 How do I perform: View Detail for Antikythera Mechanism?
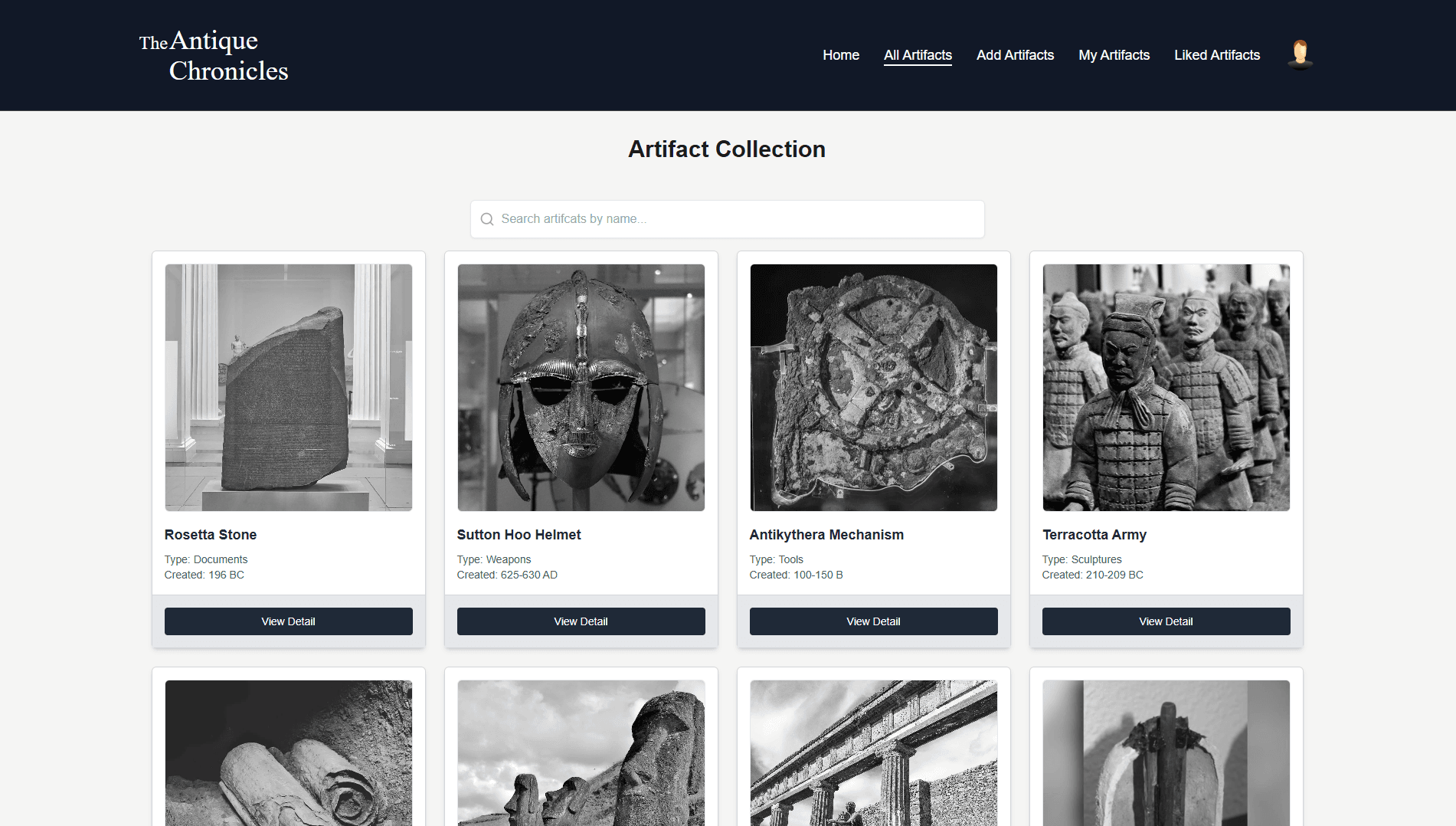[x=873, y=621]
